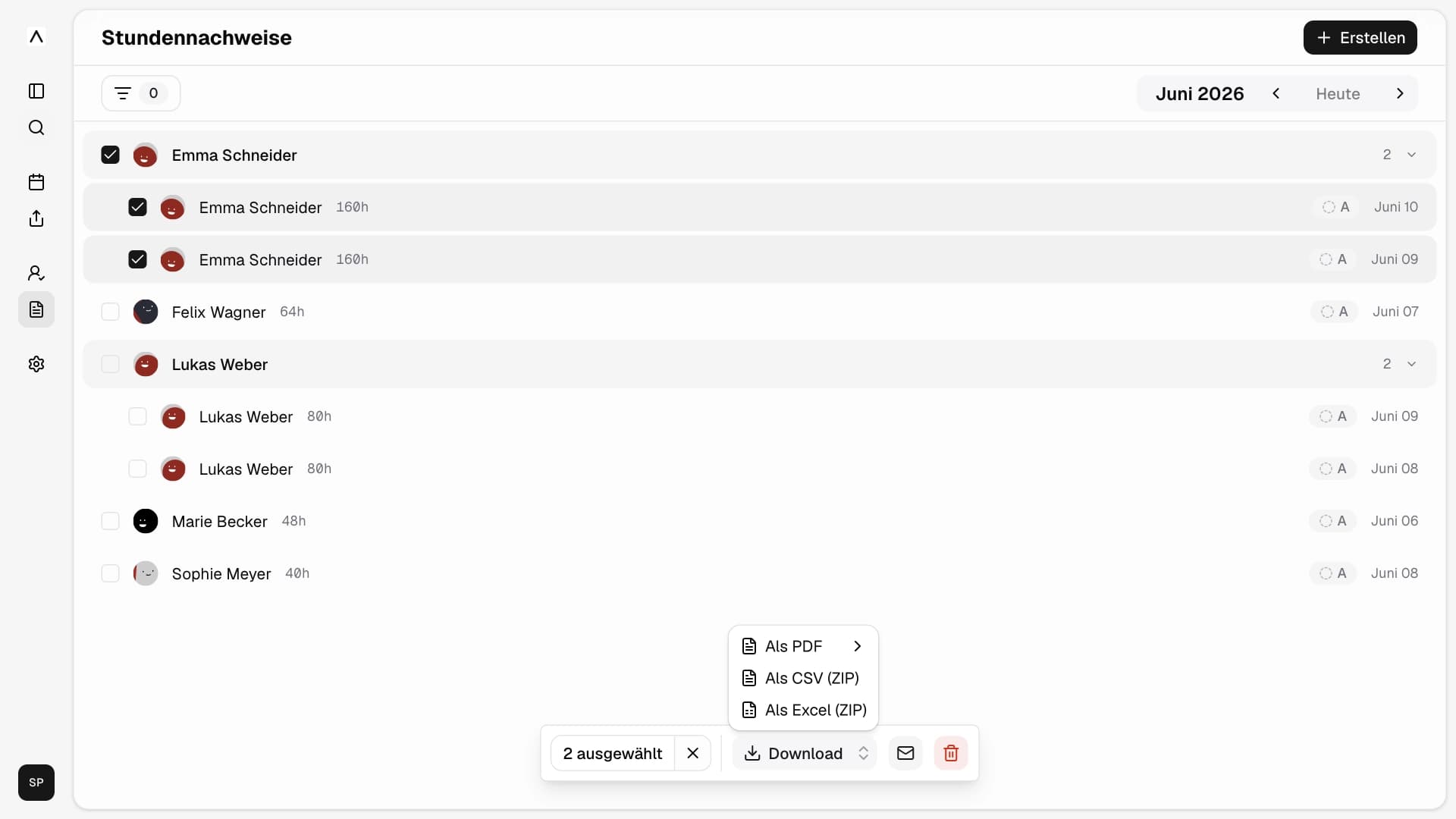Open settings gear in sidebar

point(36,364)
